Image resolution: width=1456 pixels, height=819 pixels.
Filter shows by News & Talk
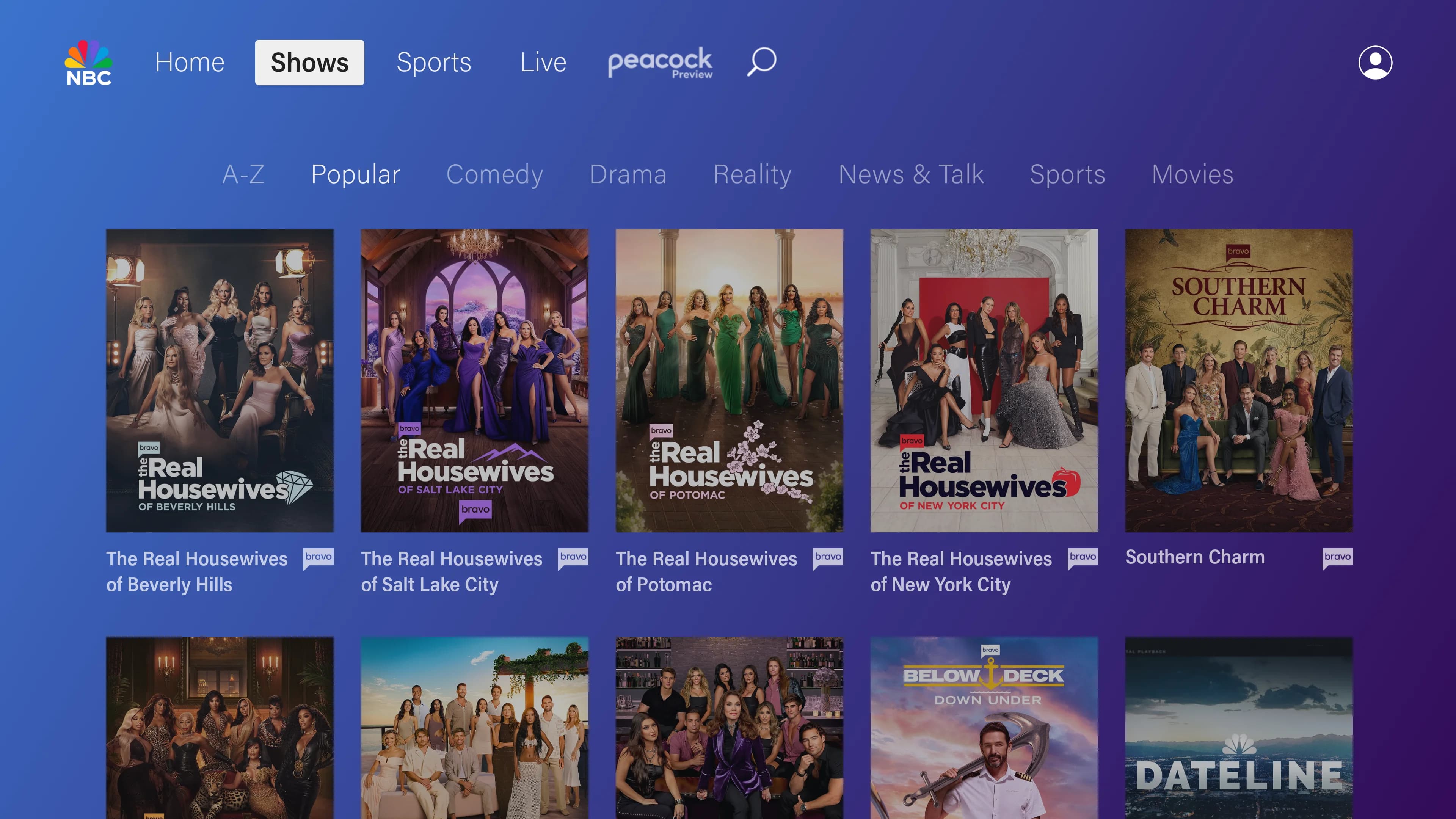[x=911, y=174]
